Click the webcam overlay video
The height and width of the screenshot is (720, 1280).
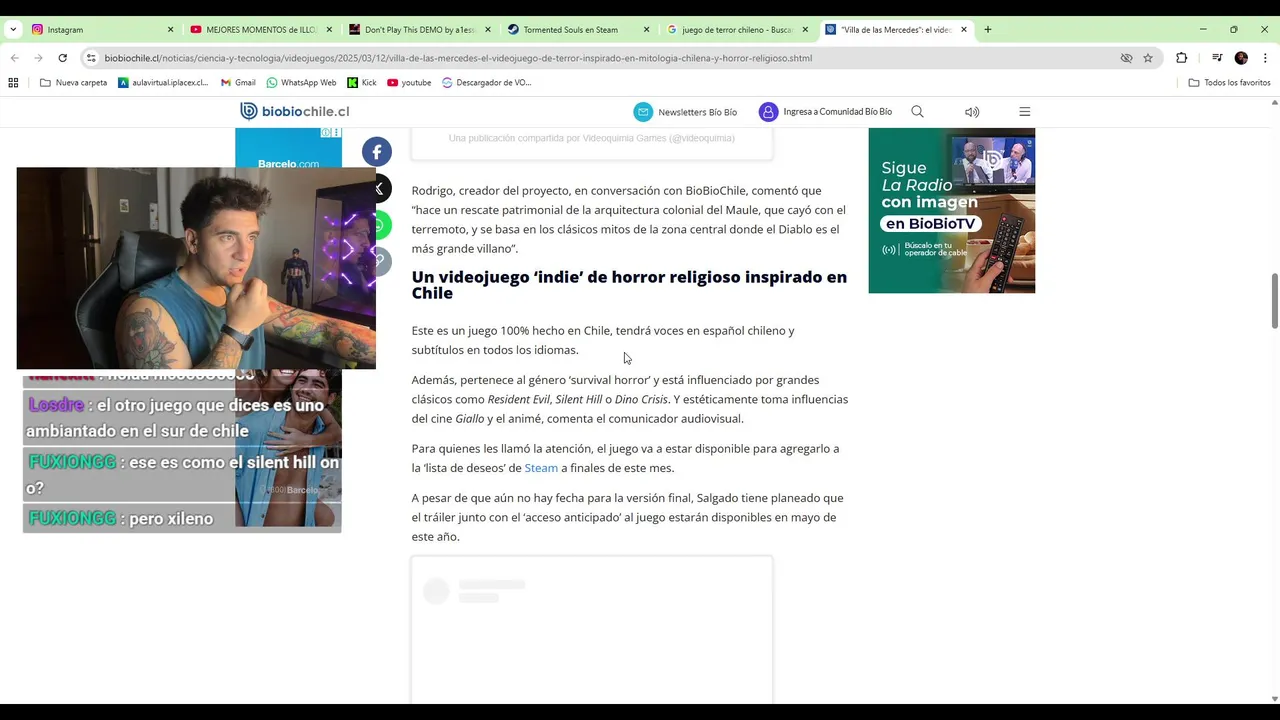coord(196,268)
